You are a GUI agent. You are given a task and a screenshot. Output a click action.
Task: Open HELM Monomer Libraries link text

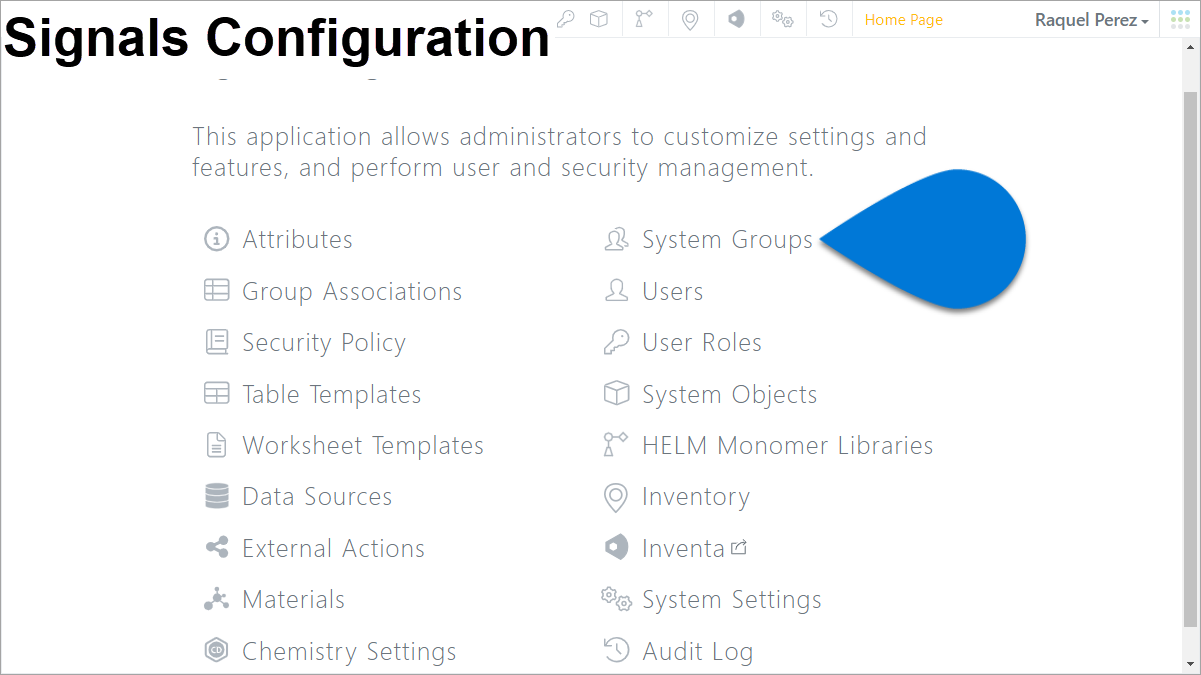click(x=788, y=446)
